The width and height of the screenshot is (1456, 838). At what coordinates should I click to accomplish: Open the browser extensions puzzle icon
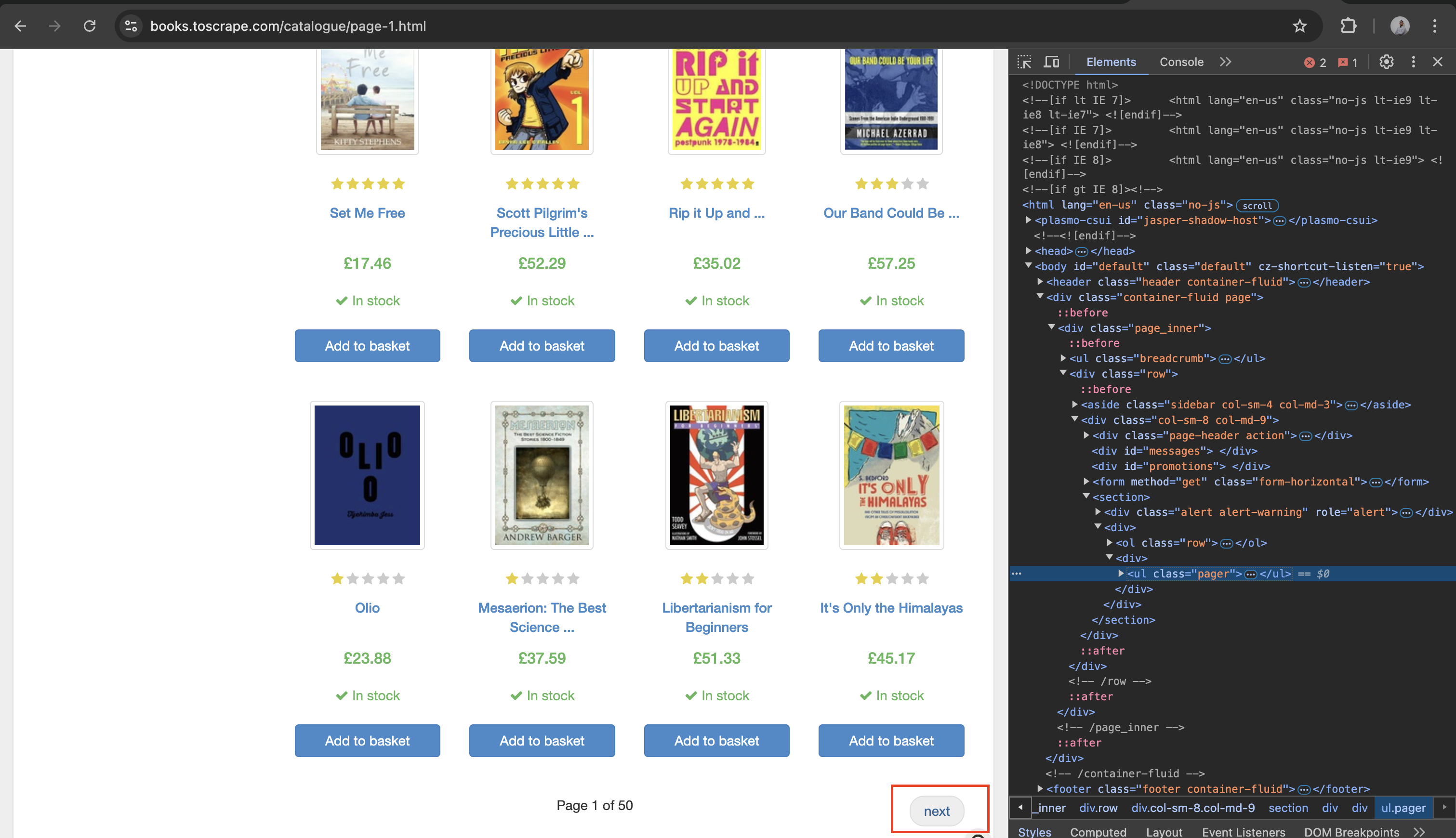pyautogui.click(x=1348, y=26)
